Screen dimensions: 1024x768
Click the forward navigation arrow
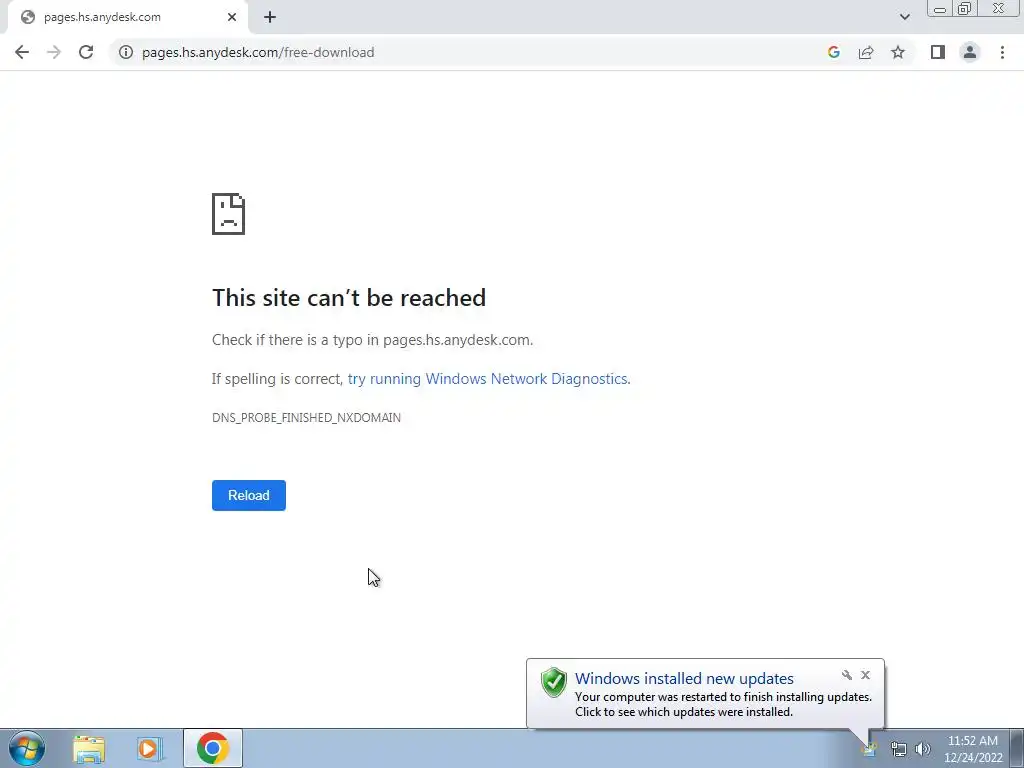pyautogui.click(x=54, y=52)
